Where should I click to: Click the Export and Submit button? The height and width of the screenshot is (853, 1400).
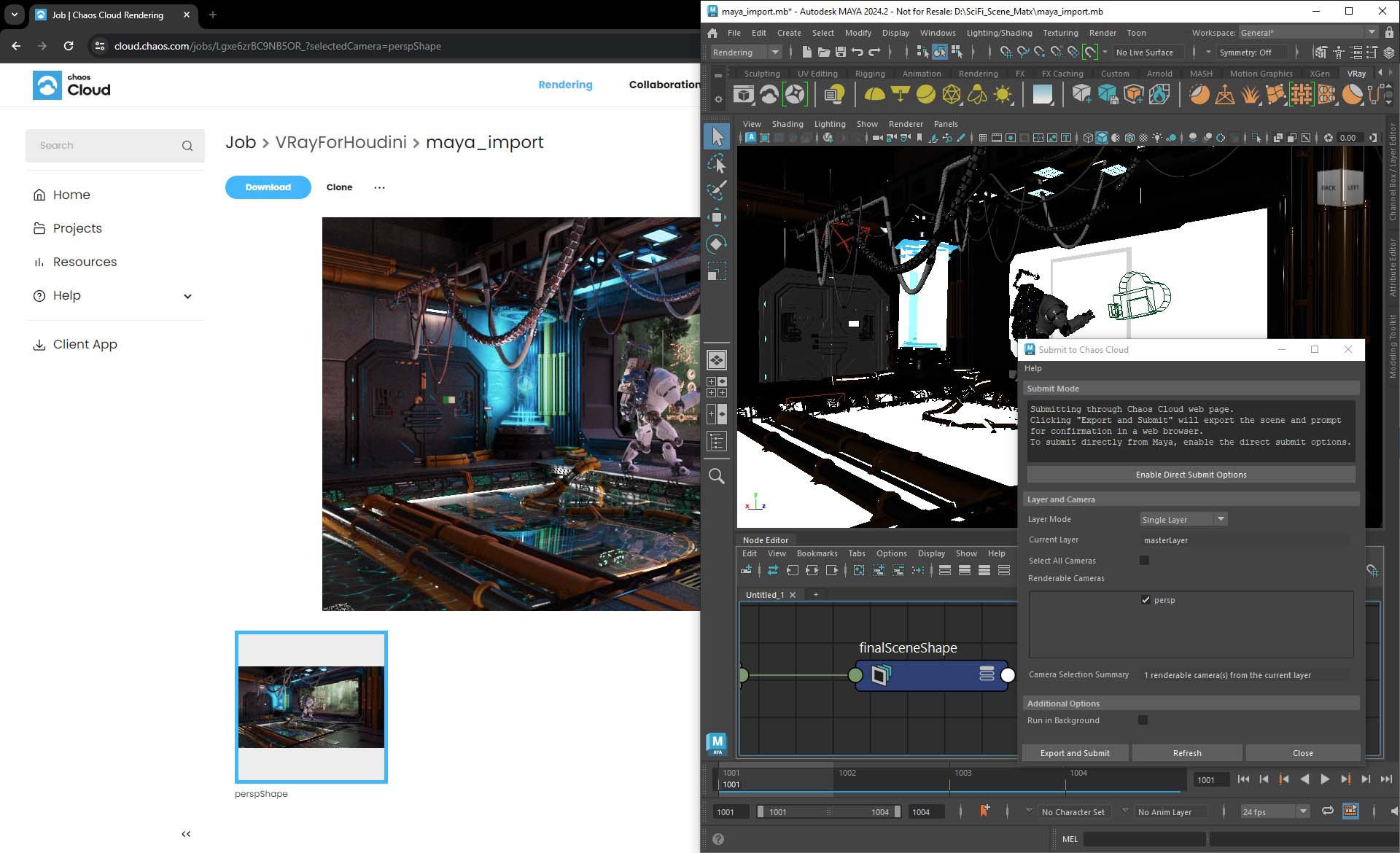[x=1075, y=752]
